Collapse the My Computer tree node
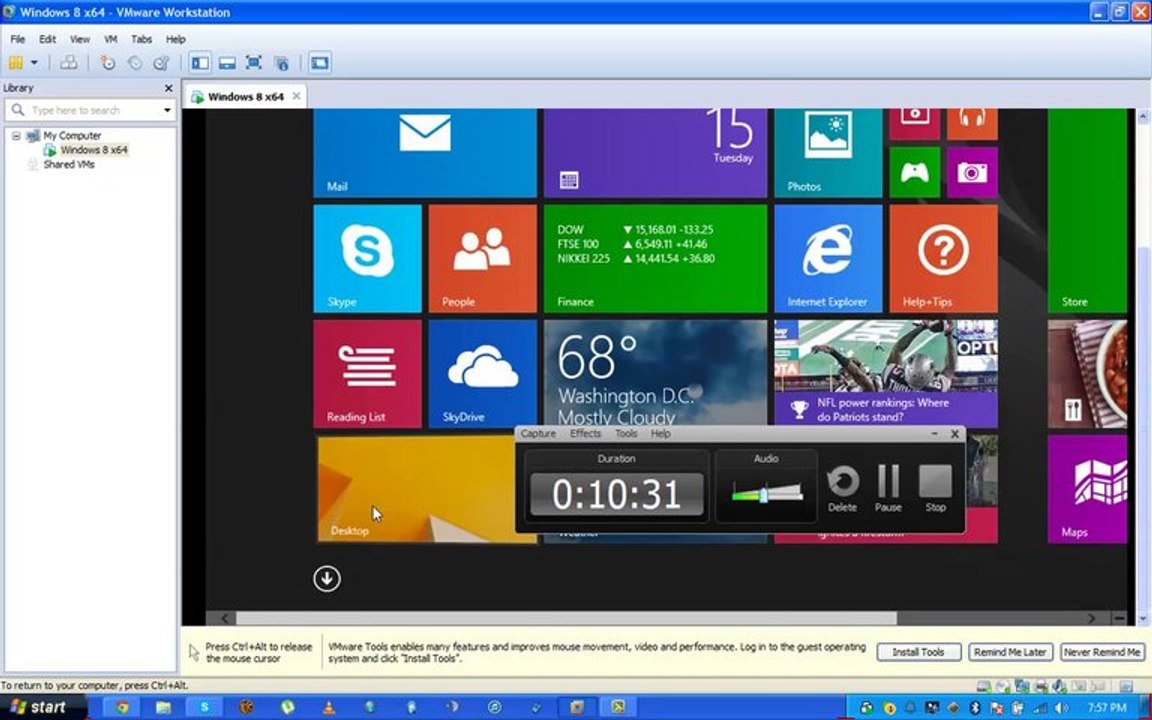The height and width of the screenshot is (720, 1152). [x=16, y=136]
